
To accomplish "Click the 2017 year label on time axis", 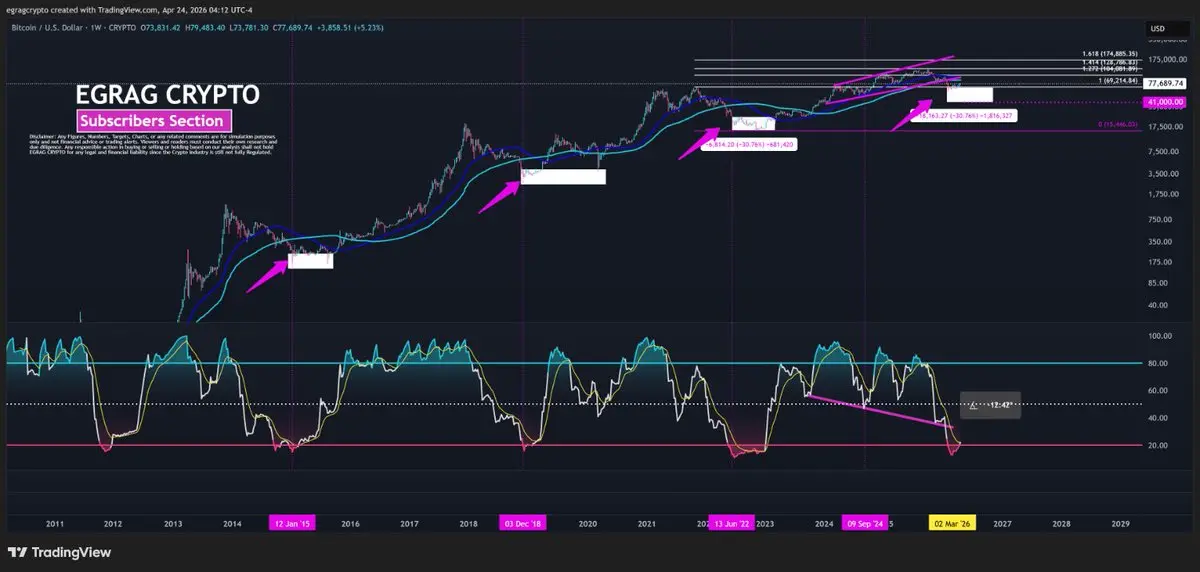I will 409,523.
